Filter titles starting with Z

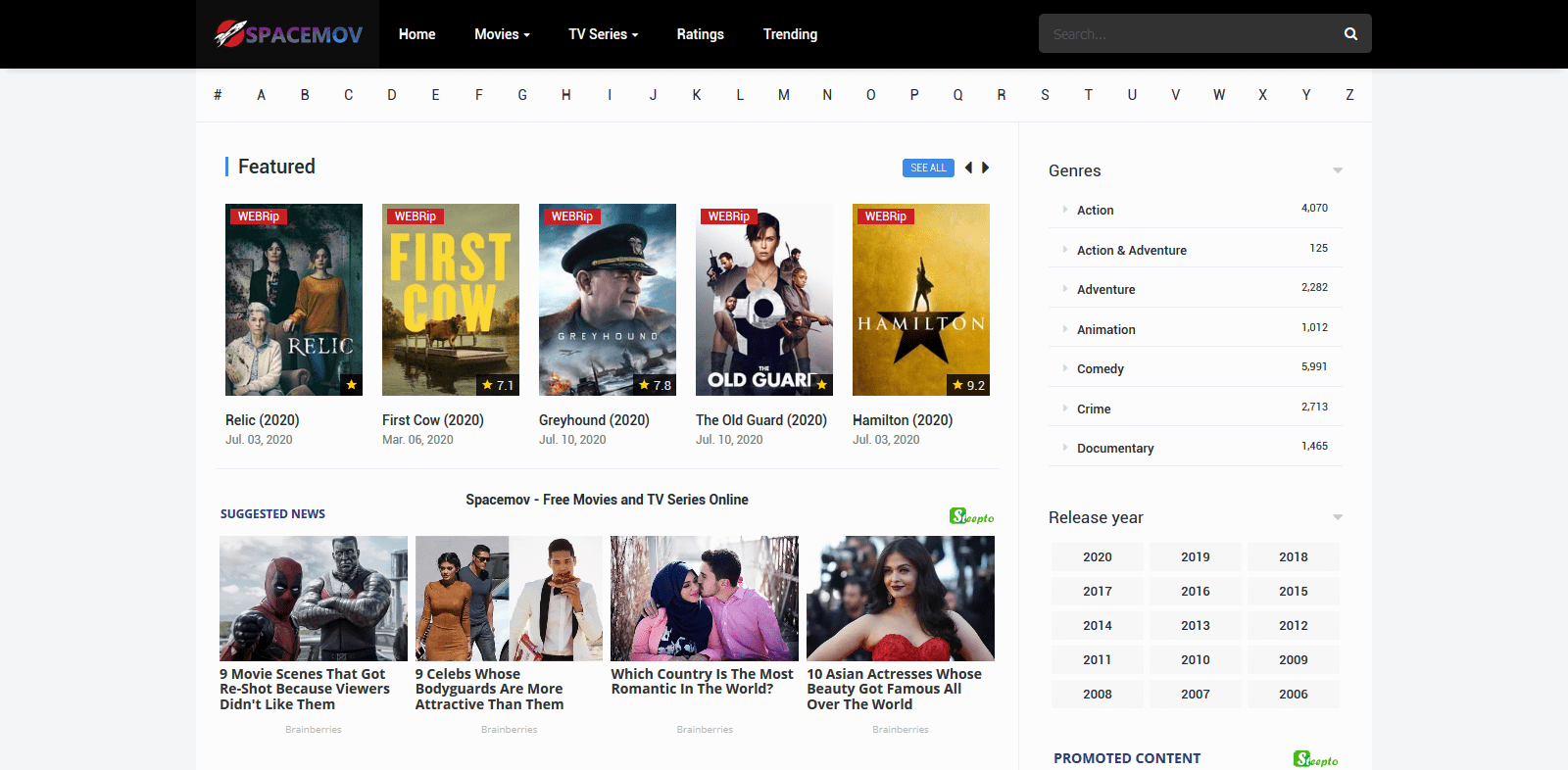[1349, 95]
